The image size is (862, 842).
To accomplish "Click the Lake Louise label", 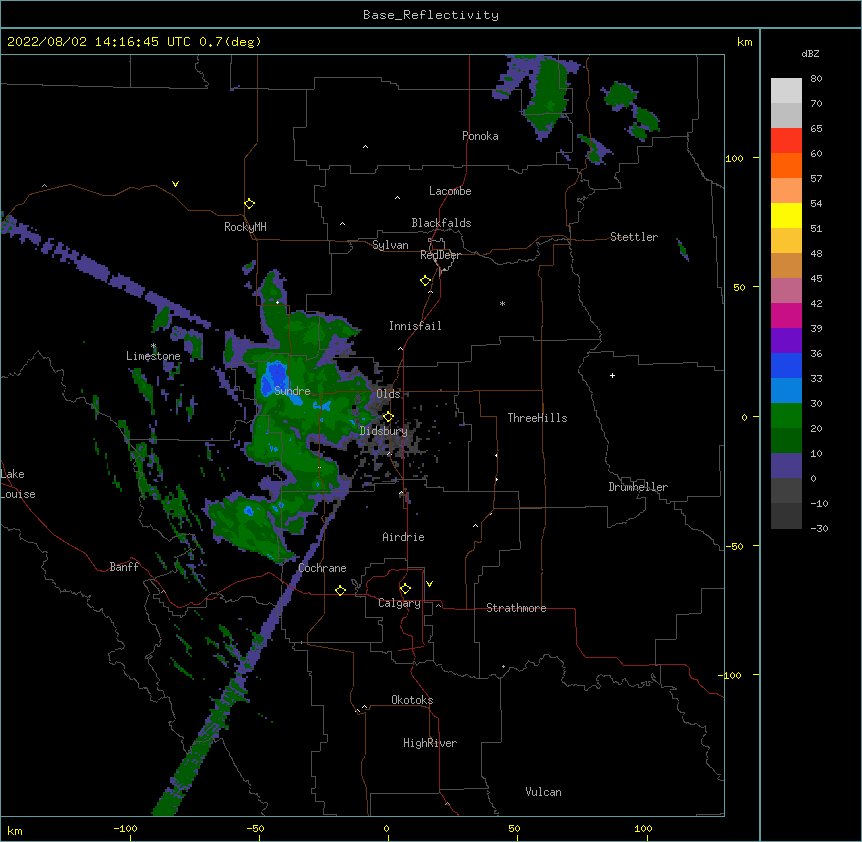I will 18,484.
